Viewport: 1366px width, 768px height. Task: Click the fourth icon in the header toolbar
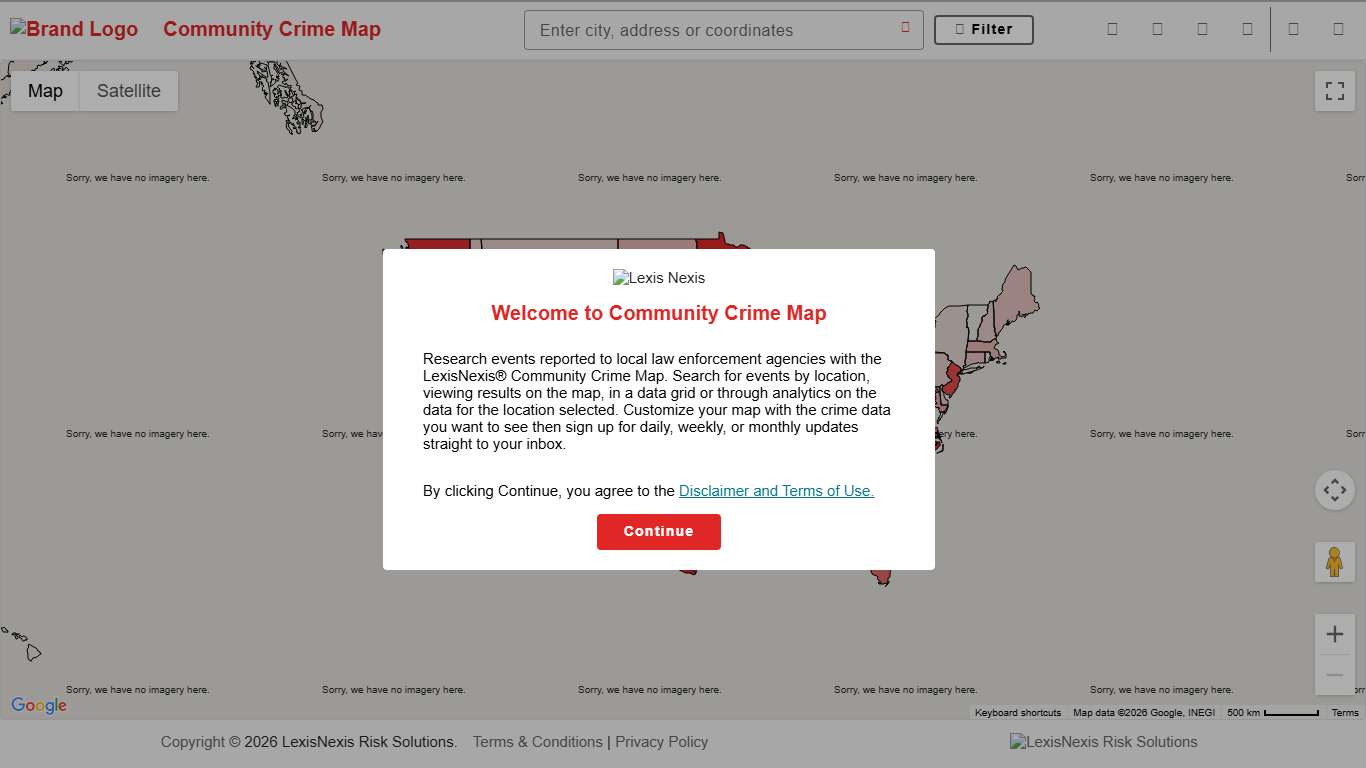click(x=1247, y=29)
